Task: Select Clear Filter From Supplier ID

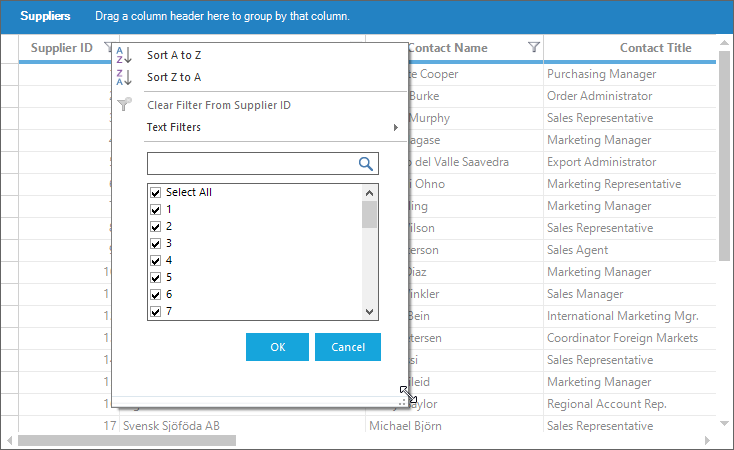Action: click(219, 105)
